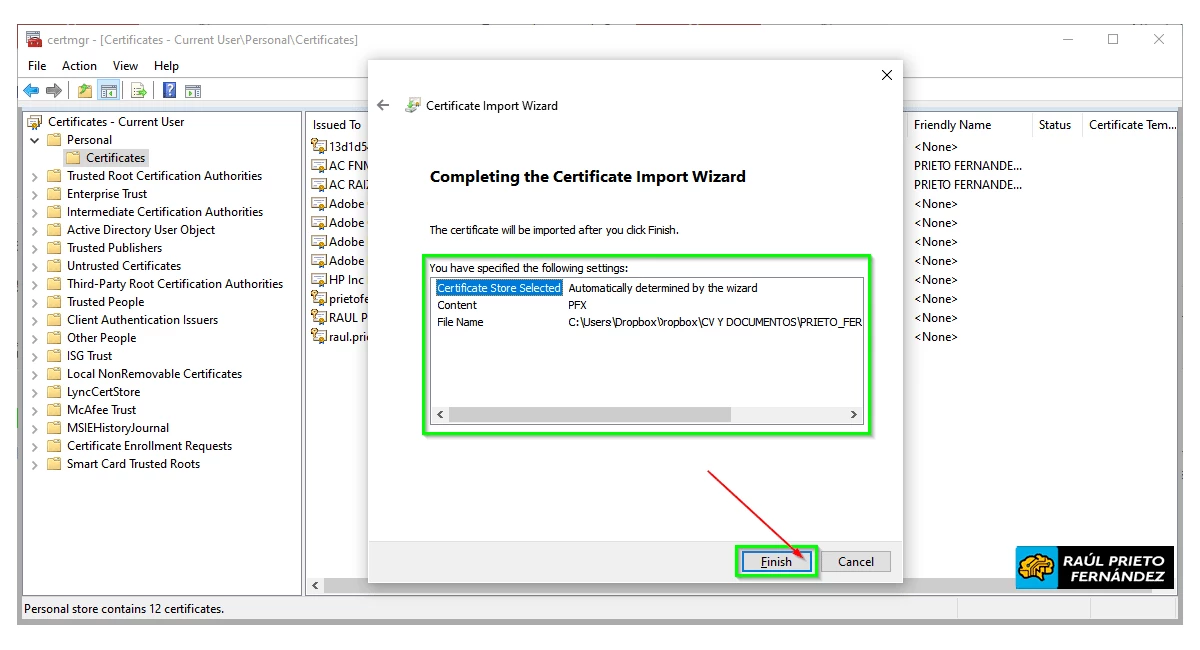Open the View menu
This screenshot has height=650, width=1200.
[125, 65]
